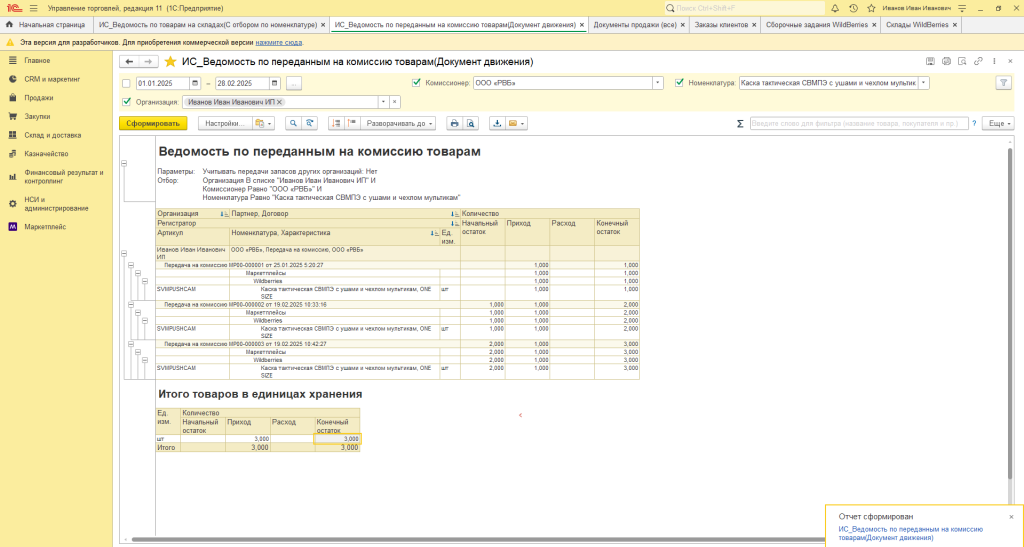Save the report with the download icon

pyautogui.click(x=497, y=123)
